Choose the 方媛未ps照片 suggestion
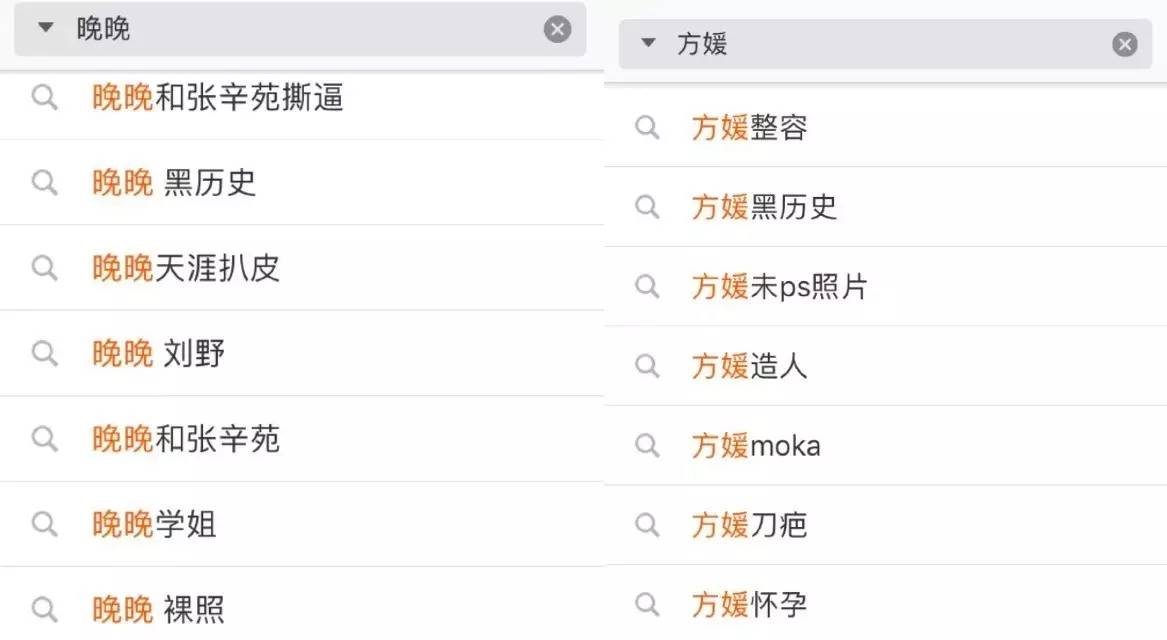The width and height of the screenshot is (1167, 640). click(779, 287)
